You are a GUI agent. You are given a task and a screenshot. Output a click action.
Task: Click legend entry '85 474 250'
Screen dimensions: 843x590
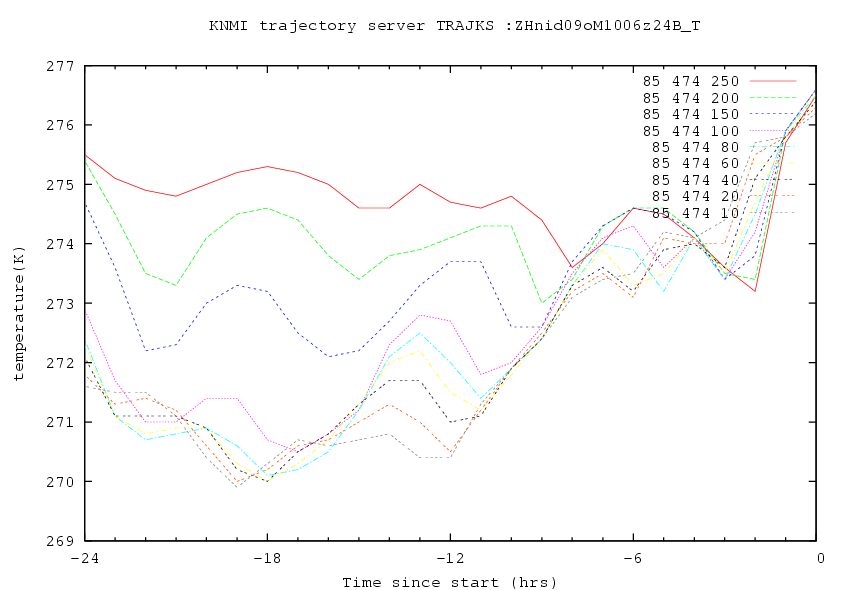click(691, 81)
